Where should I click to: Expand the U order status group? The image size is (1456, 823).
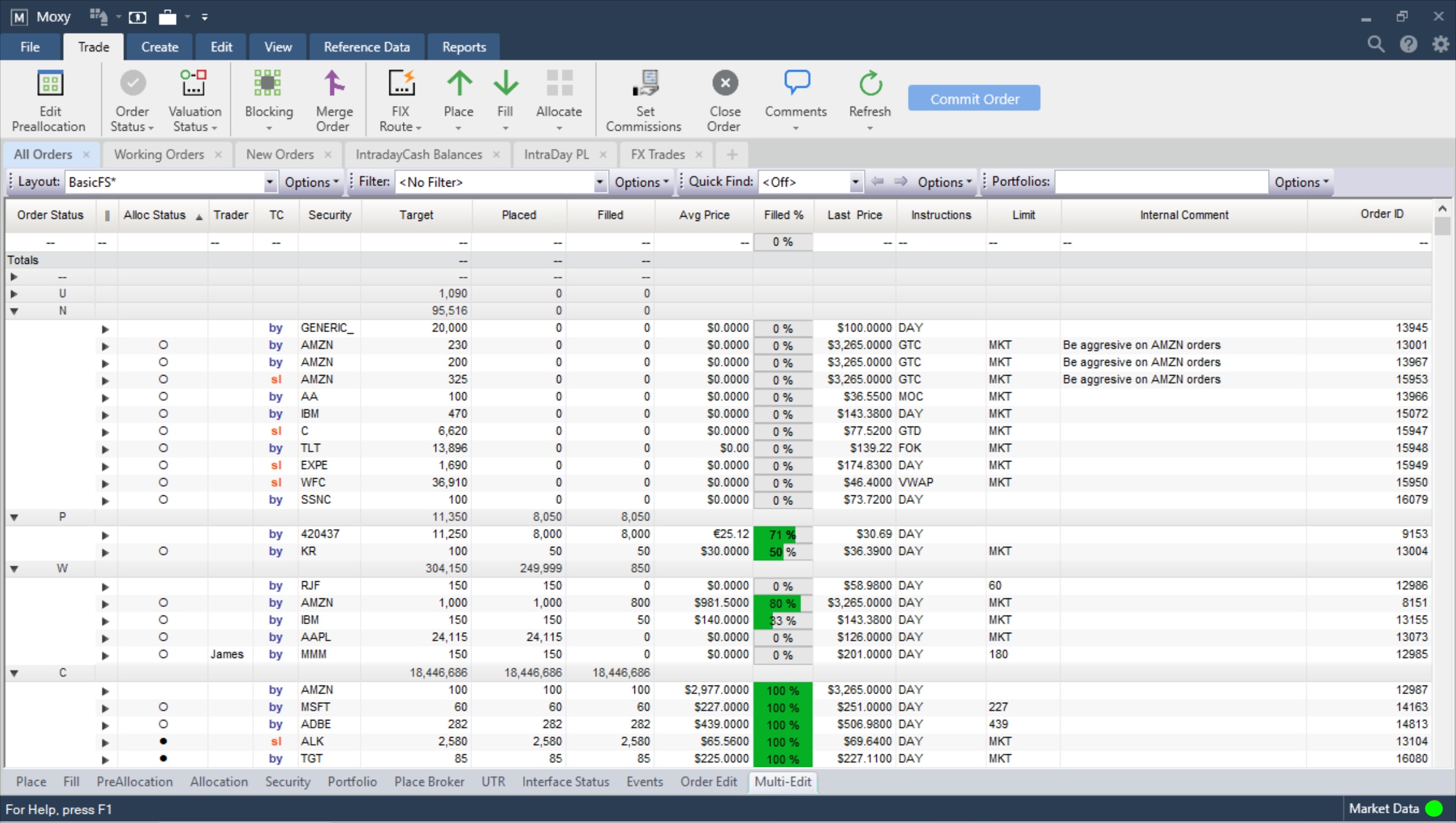pos(14,294)
